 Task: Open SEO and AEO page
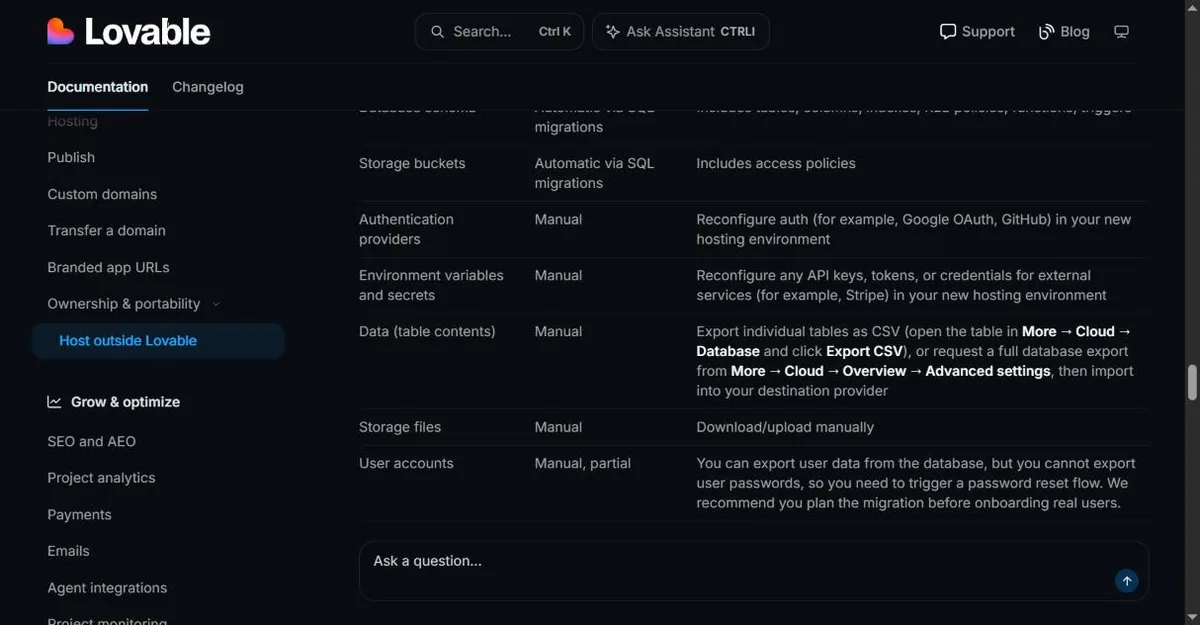(x=92, y=441)
